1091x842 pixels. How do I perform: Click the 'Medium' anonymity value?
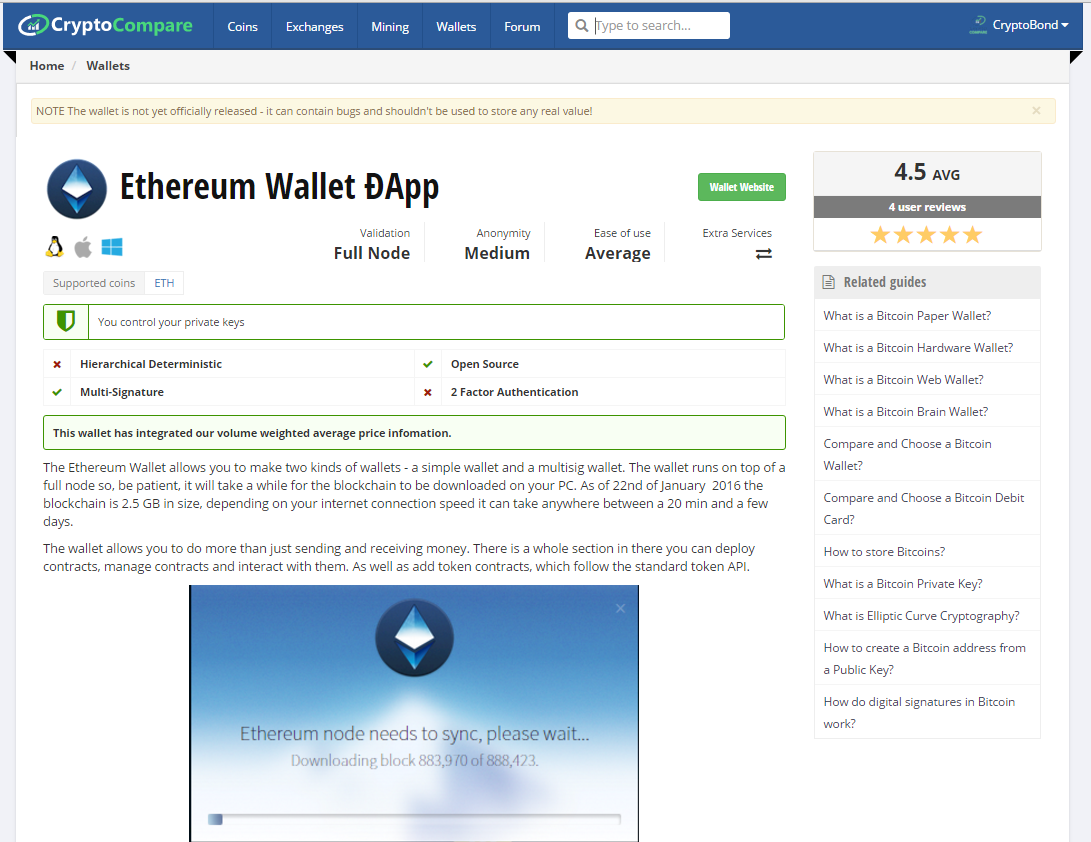pyautogui.click(x=497, y=253)
